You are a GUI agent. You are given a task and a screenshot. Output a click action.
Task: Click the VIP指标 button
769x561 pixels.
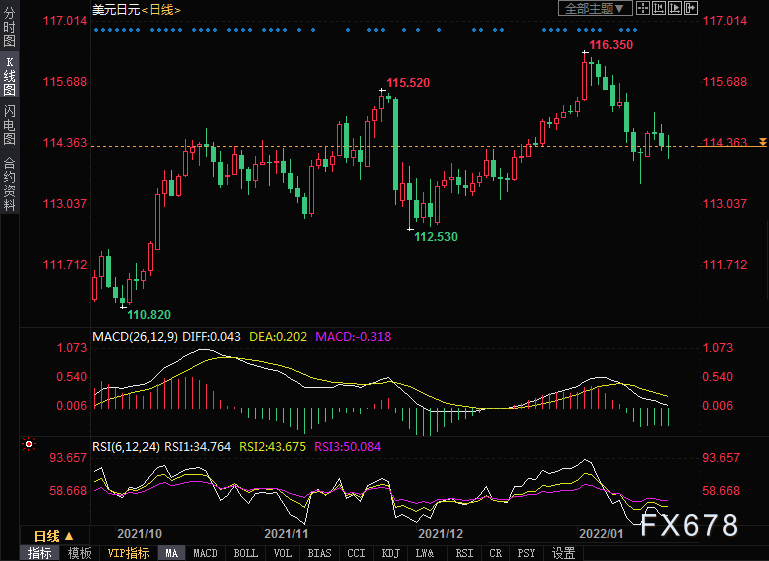point(128,553)
